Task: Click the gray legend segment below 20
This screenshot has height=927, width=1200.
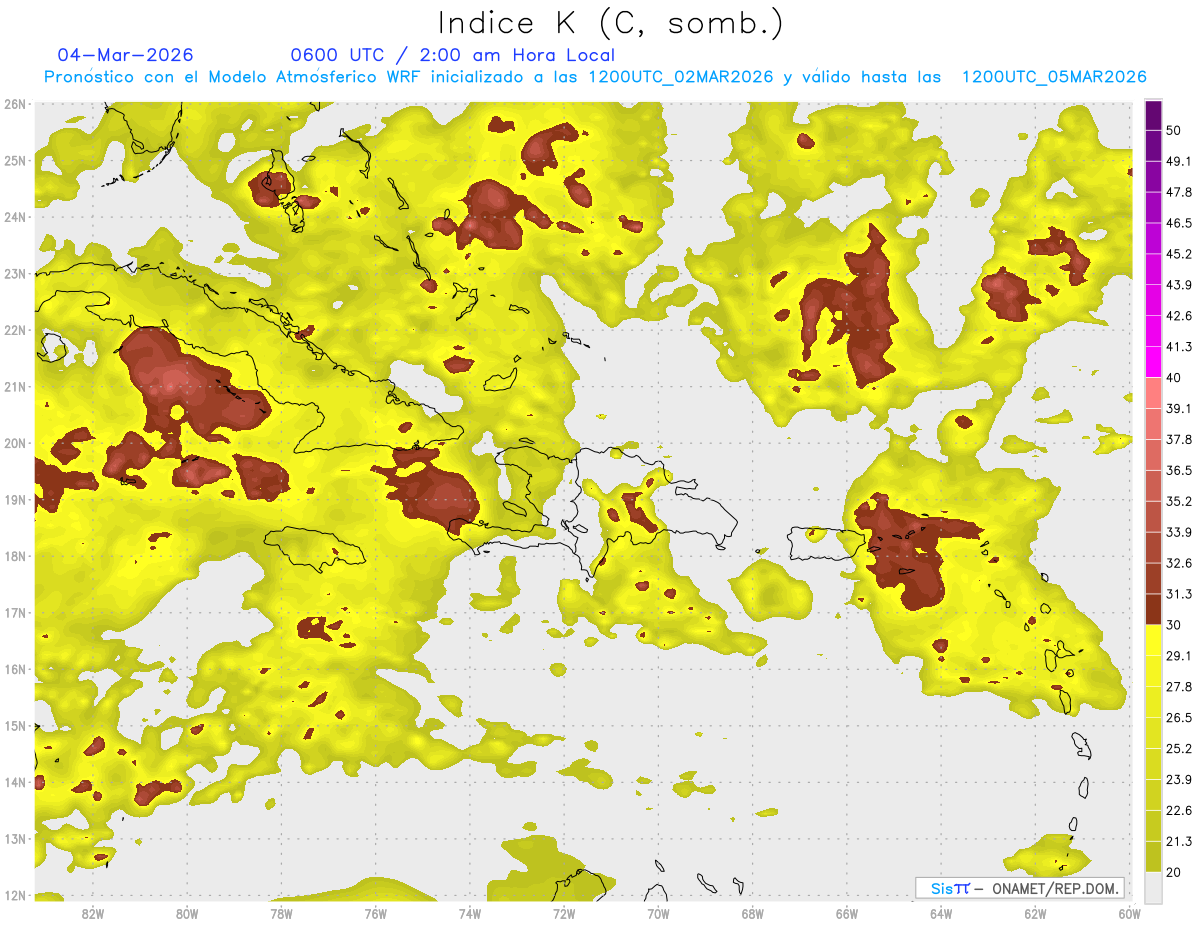Action: click(x=1153, y=886)
